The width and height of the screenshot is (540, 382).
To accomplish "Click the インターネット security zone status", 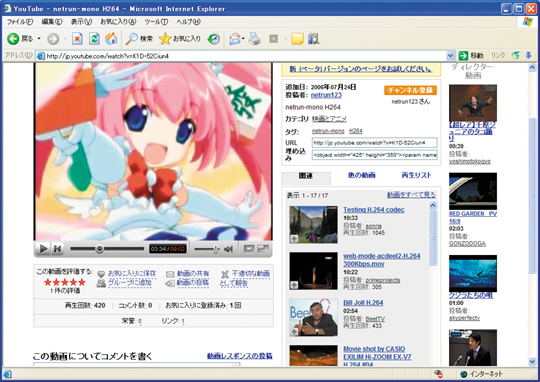I will tap(481, 374).
